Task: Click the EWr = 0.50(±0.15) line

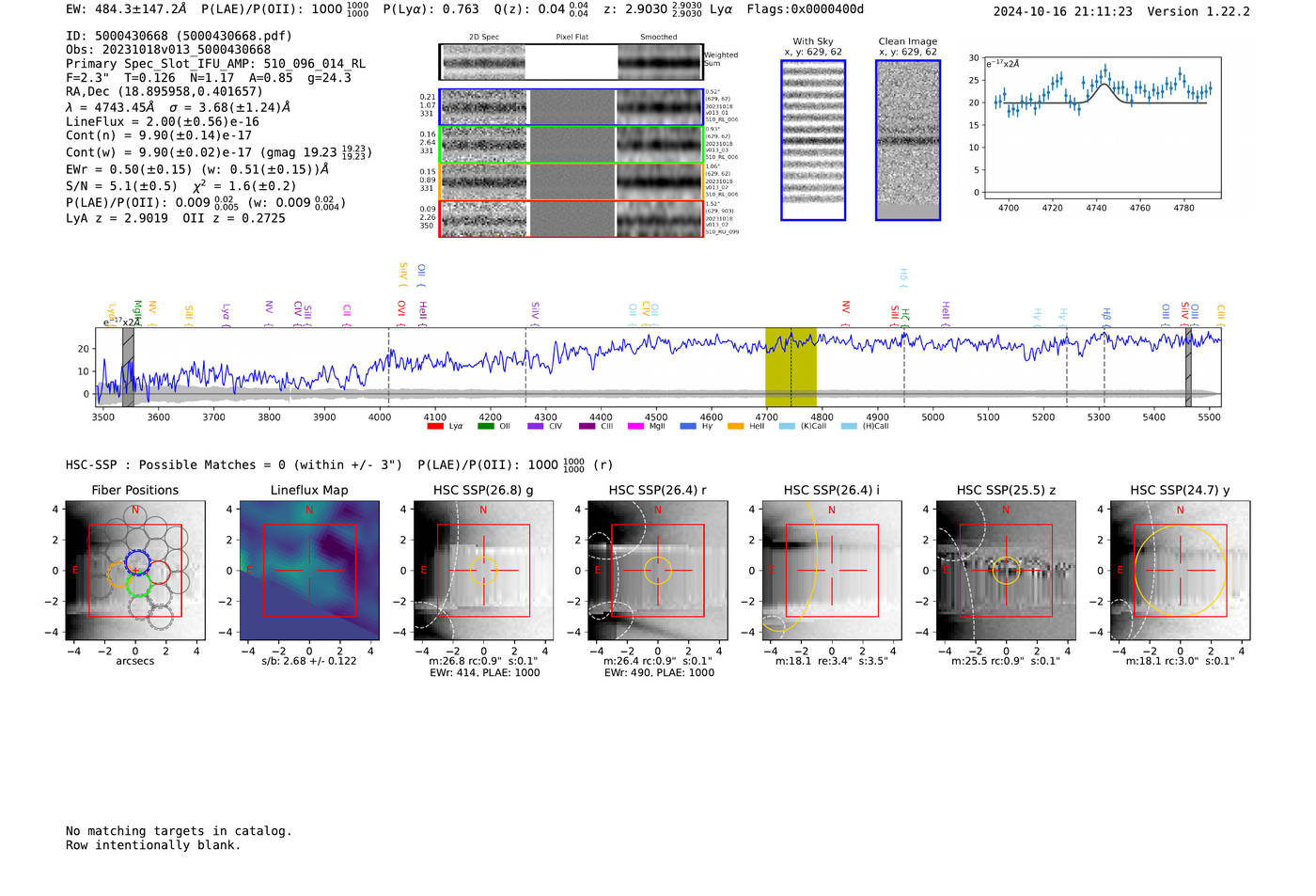Action: pos(197,169)
